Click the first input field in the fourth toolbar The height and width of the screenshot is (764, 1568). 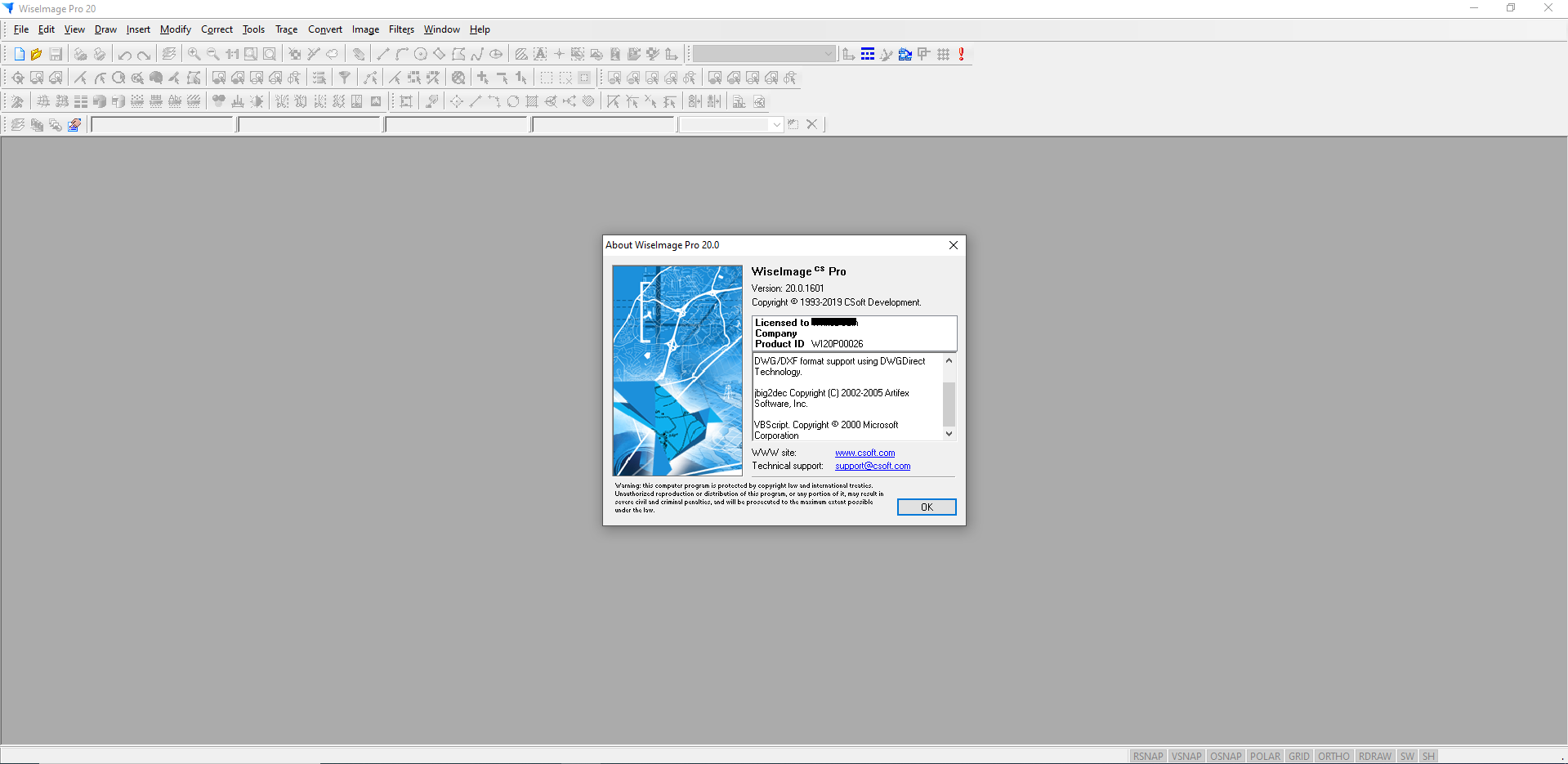(162, 124)
